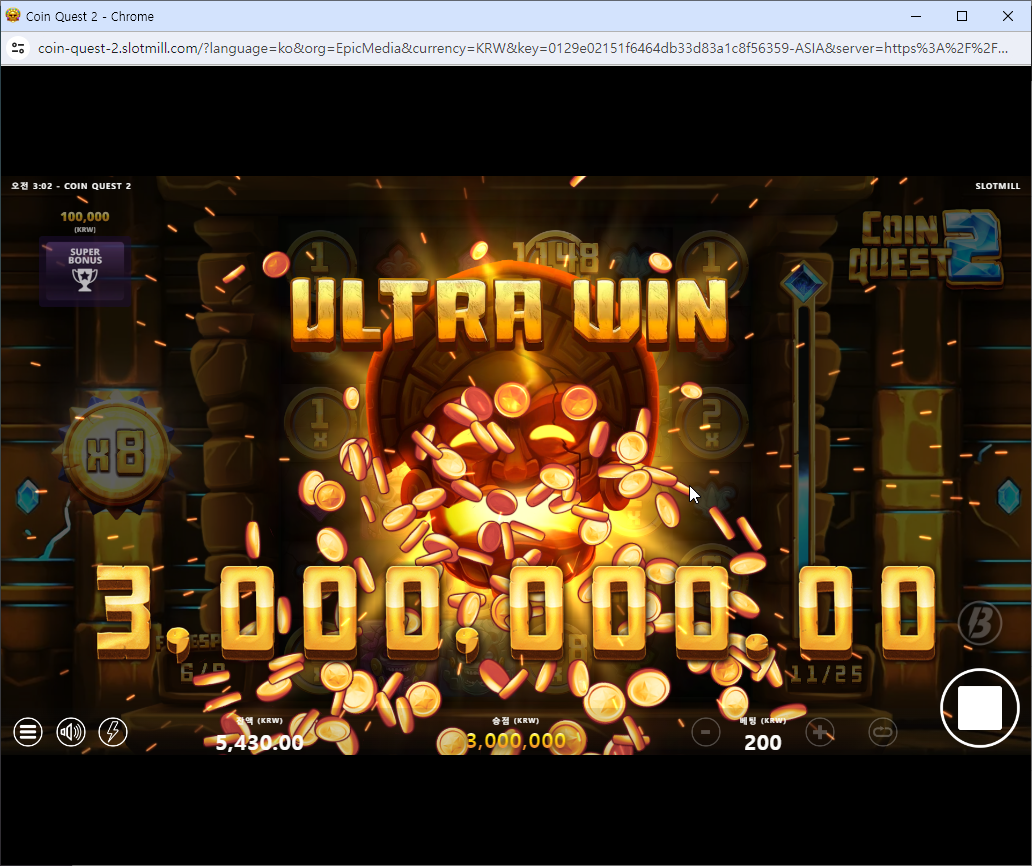Open the Super Bonus trophy button
Screen dimensions: 1032x866
[85, 271]
